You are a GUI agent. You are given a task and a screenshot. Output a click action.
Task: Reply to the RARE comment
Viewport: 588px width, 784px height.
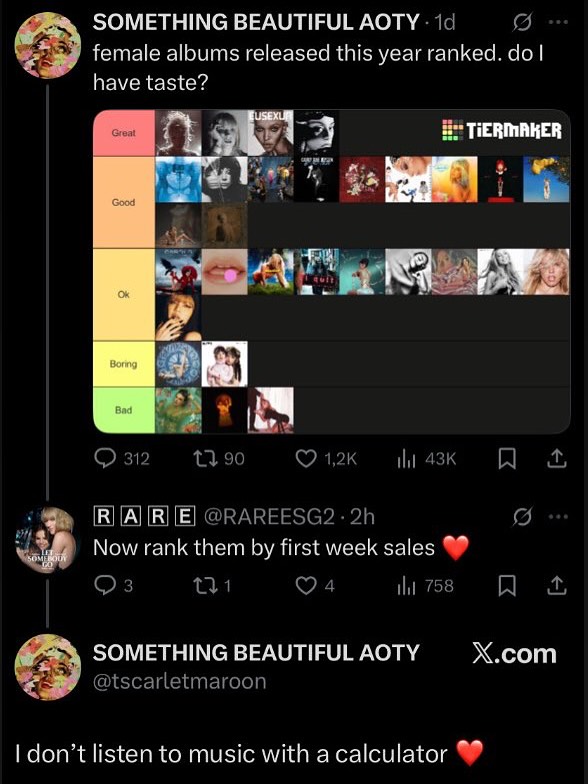point(114,586)
